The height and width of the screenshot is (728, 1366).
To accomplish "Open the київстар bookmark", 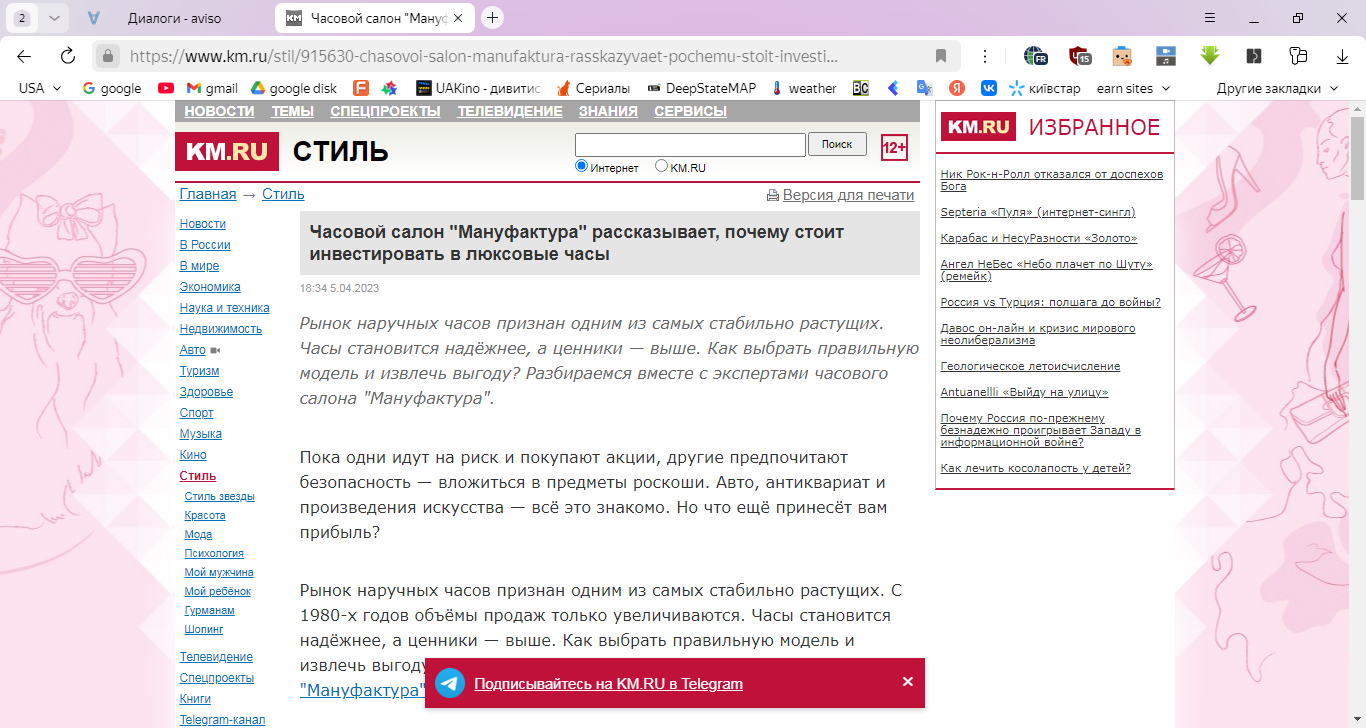I will (1045, 88).
